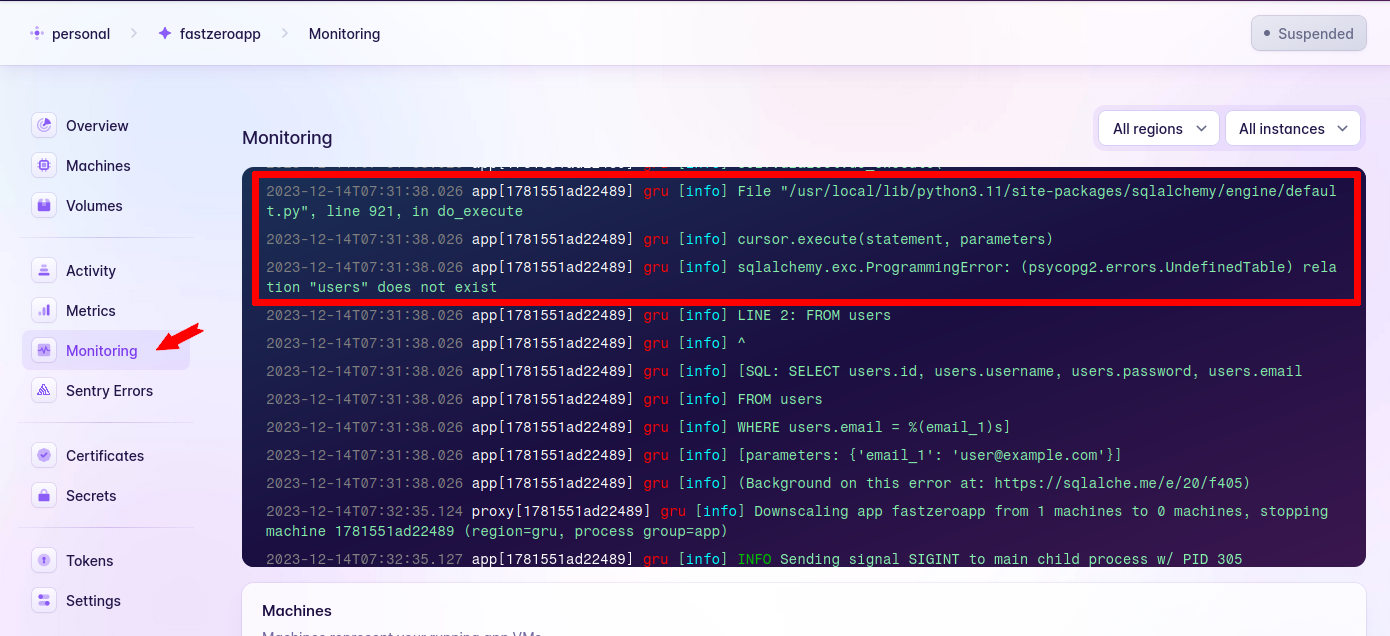
Task: Click the Monitoring waveform icon
Action: [44, 351]
